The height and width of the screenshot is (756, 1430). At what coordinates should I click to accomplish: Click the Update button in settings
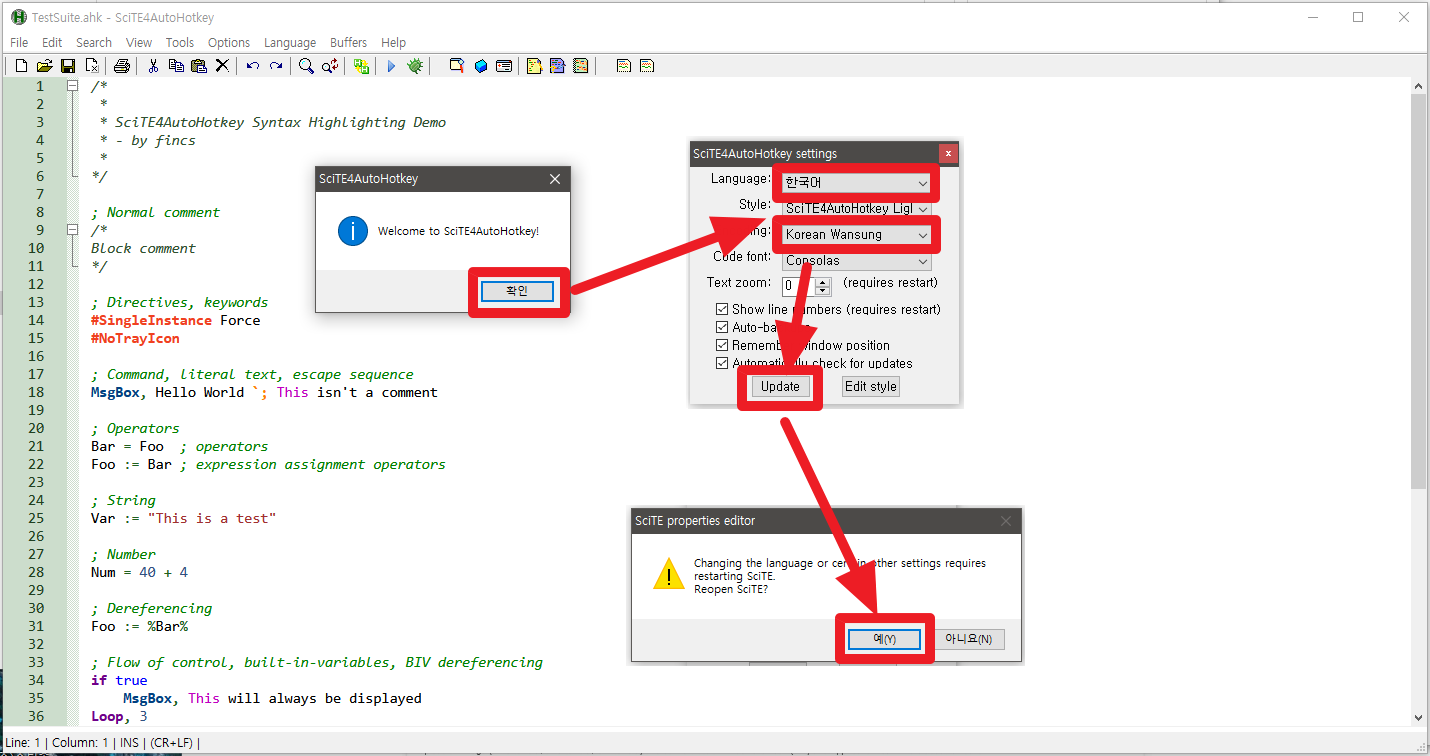pos(780,386)
